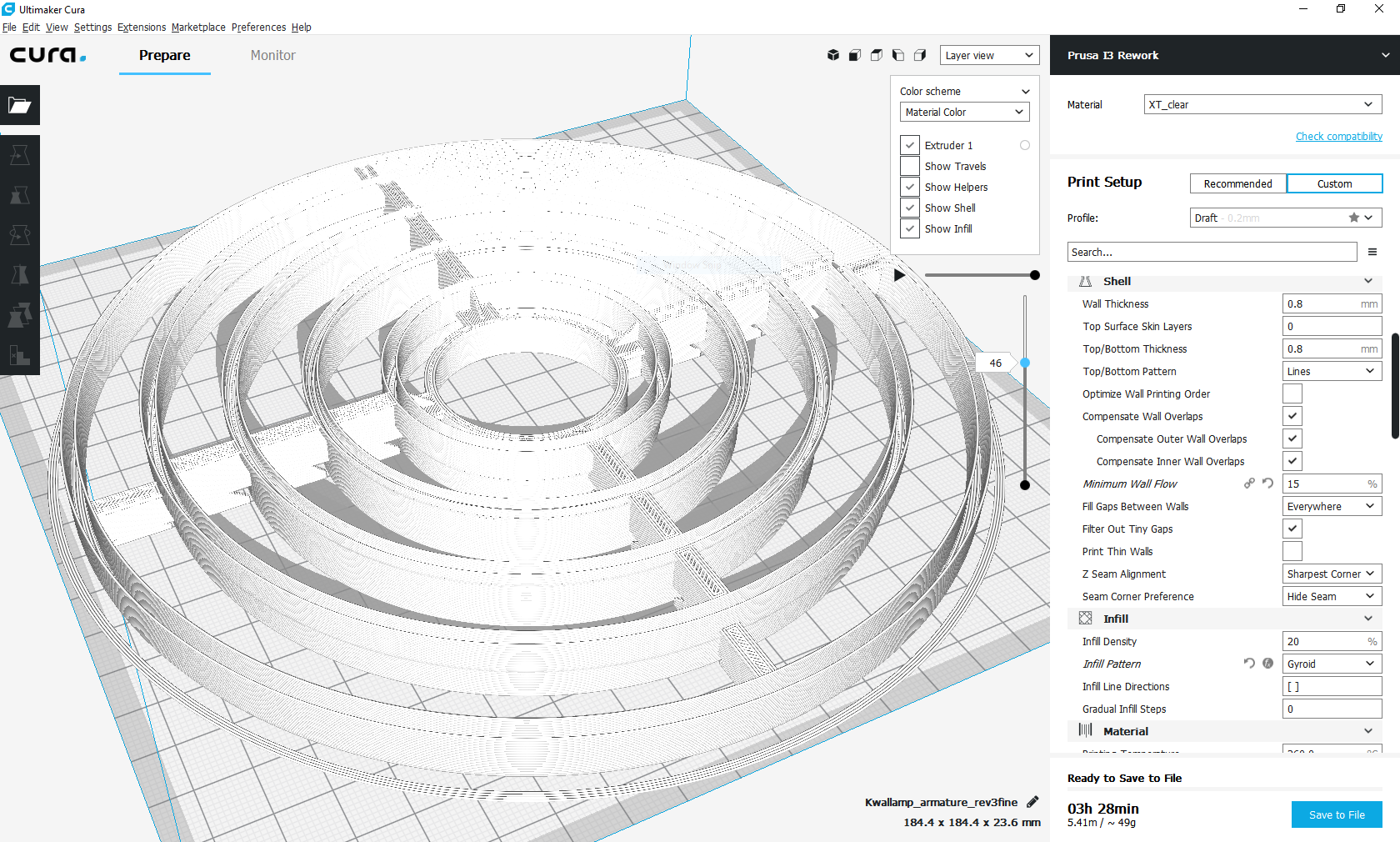Open Top/Bottom Pattern Lines dropdown
Screen dimensions: 1400x842
(1332, 371)
